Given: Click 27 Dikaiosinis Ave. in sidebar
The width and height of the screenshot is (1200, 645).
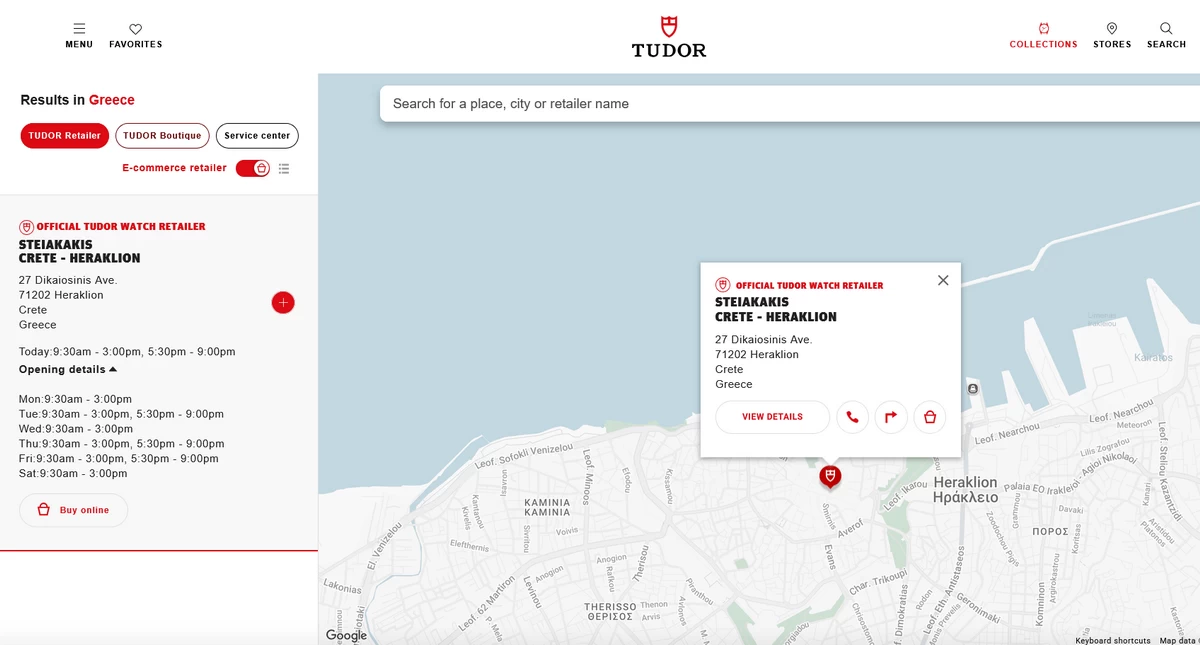Looking at the screenshot, I should point(68,280).
